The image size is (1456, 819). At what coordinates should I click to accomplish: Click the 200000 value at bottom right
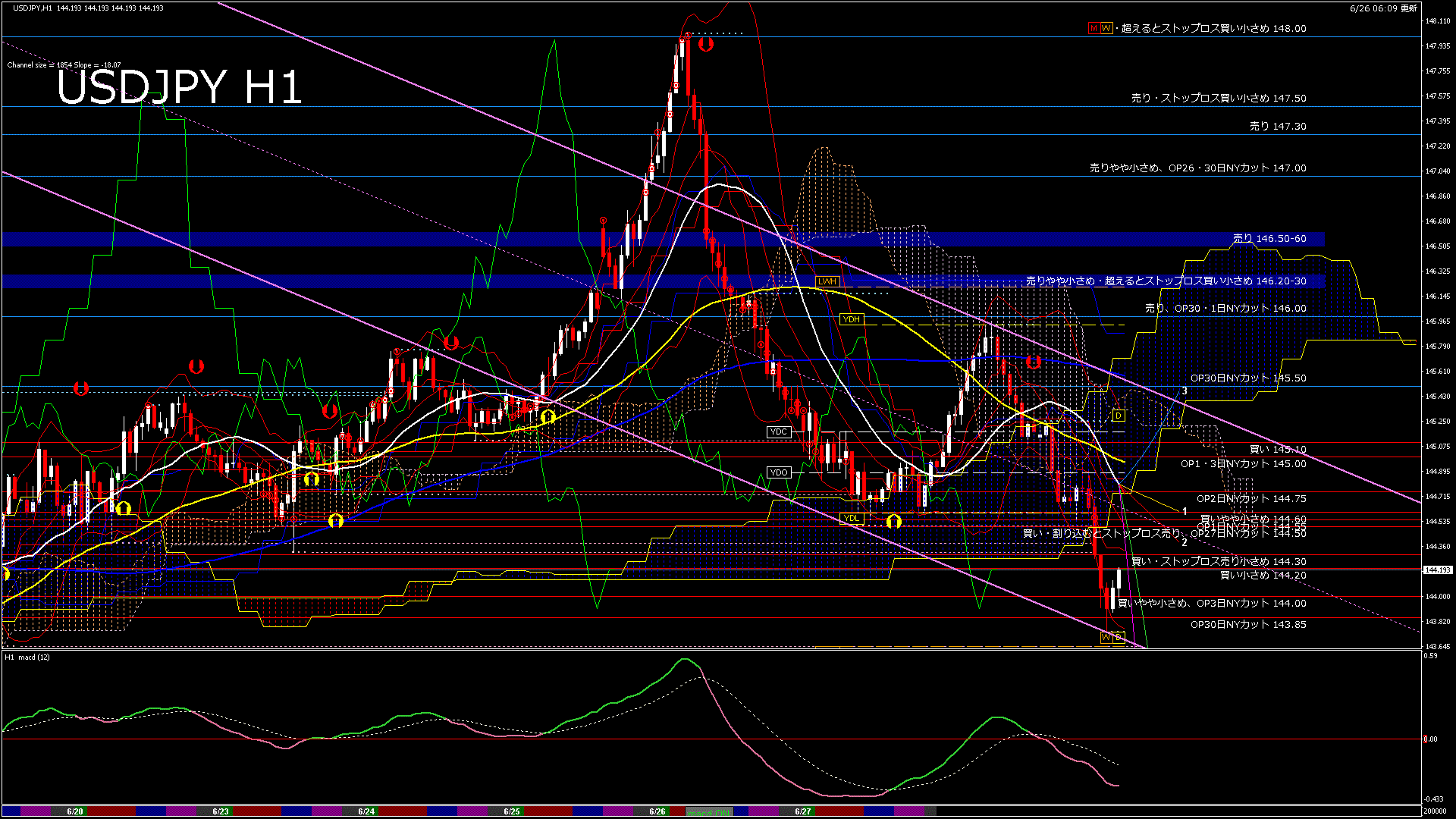click(1435, 811)
